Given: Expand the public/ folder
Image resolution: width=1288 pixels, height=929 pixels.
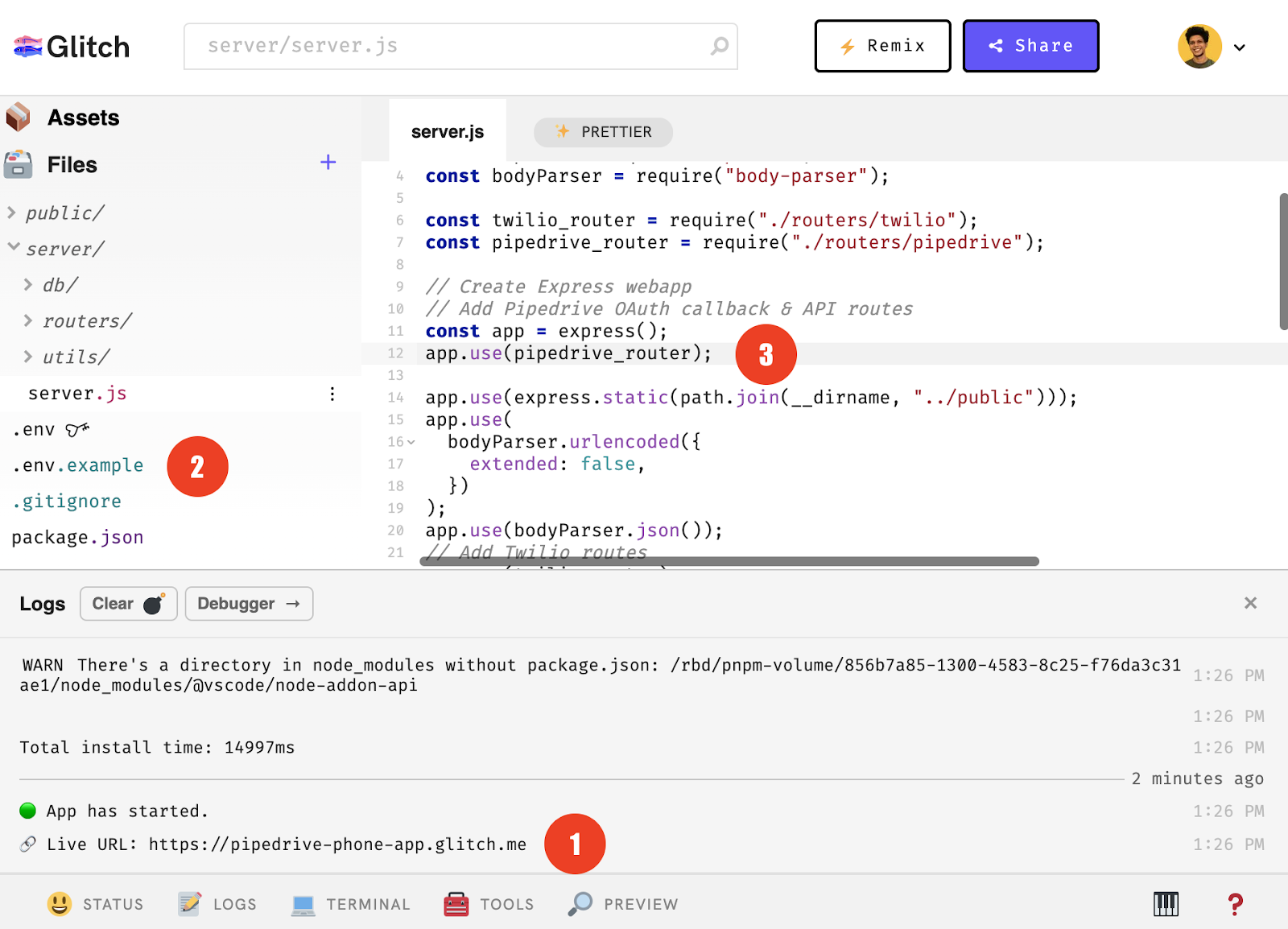Looking at the screenshot, I should click(x=12, y=213).
